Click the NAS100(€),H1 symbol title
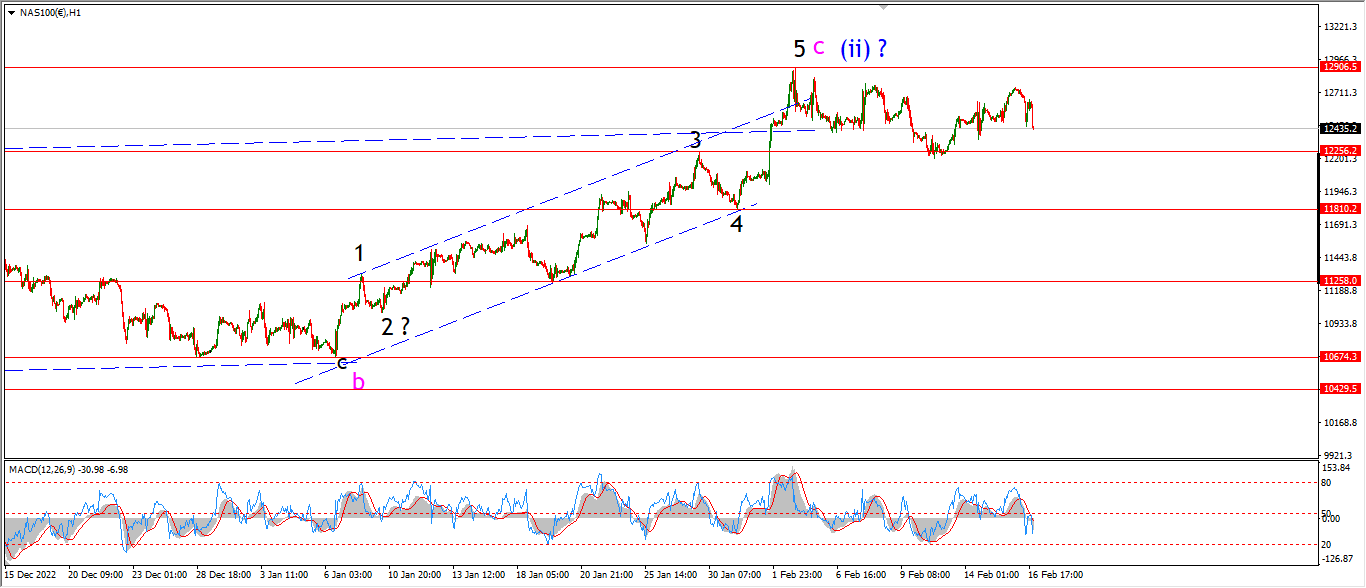Screen dimensions: 1366x588 tap(51, 13)
